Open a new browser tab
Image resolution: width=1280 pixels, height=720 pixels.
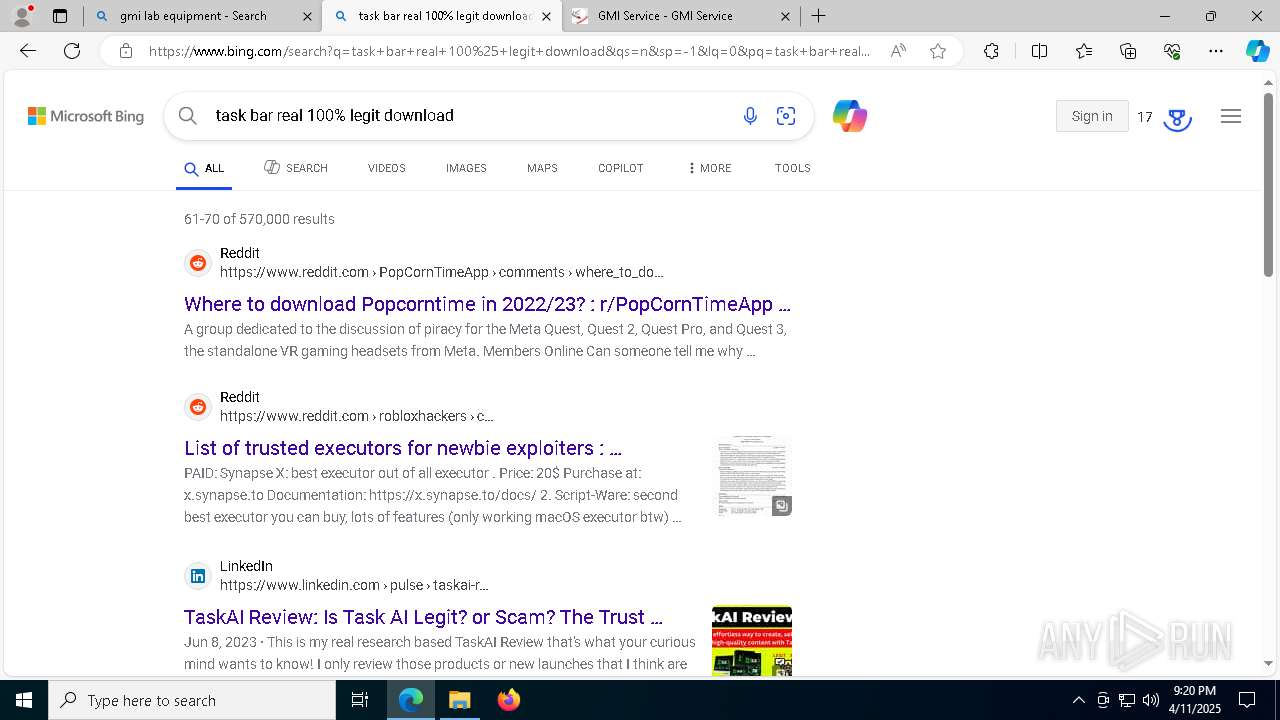point(819,16)
